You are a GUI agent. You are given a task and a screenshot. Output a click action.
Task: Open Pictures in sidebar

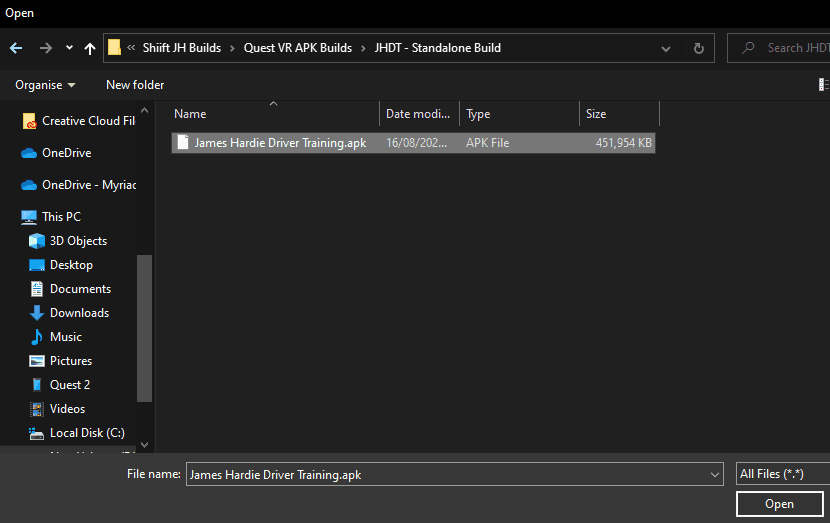pyautogui.click(x=71, y=361)
